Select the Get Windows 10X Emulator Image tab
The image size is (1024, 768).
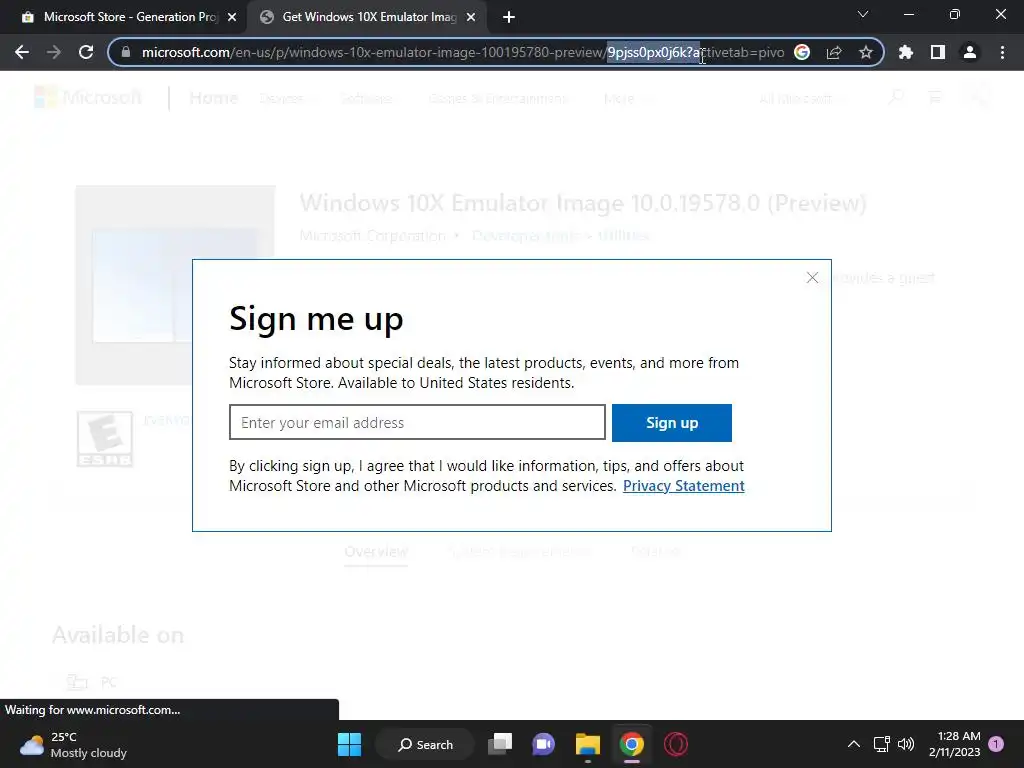pyautogui.click(x=369, y=17)
